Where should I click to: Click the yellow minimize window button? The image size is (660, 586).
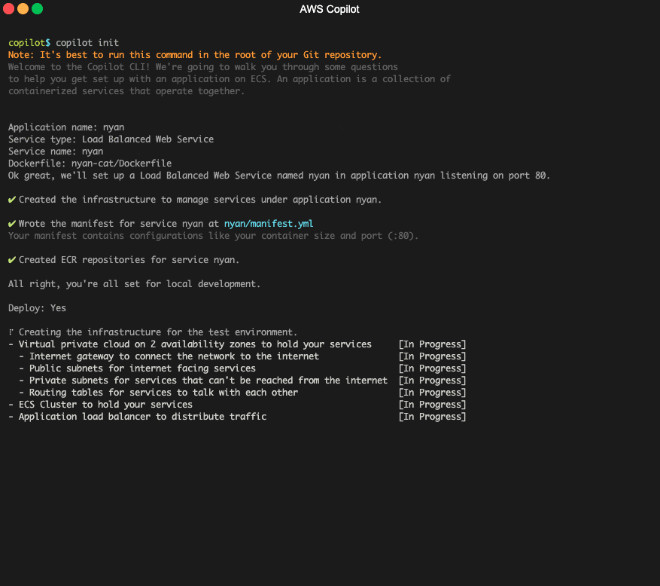pyautogui.click(x=23, y=8)
